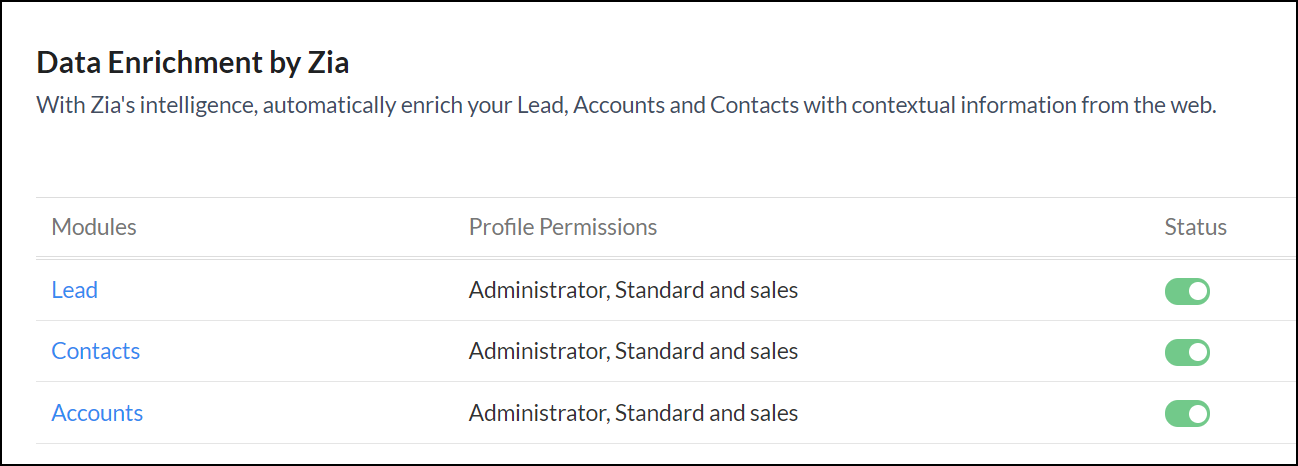Click the Profile Permissions column header
The image size is (1298, 466).
pyautogui.click(x=563, y=227)
